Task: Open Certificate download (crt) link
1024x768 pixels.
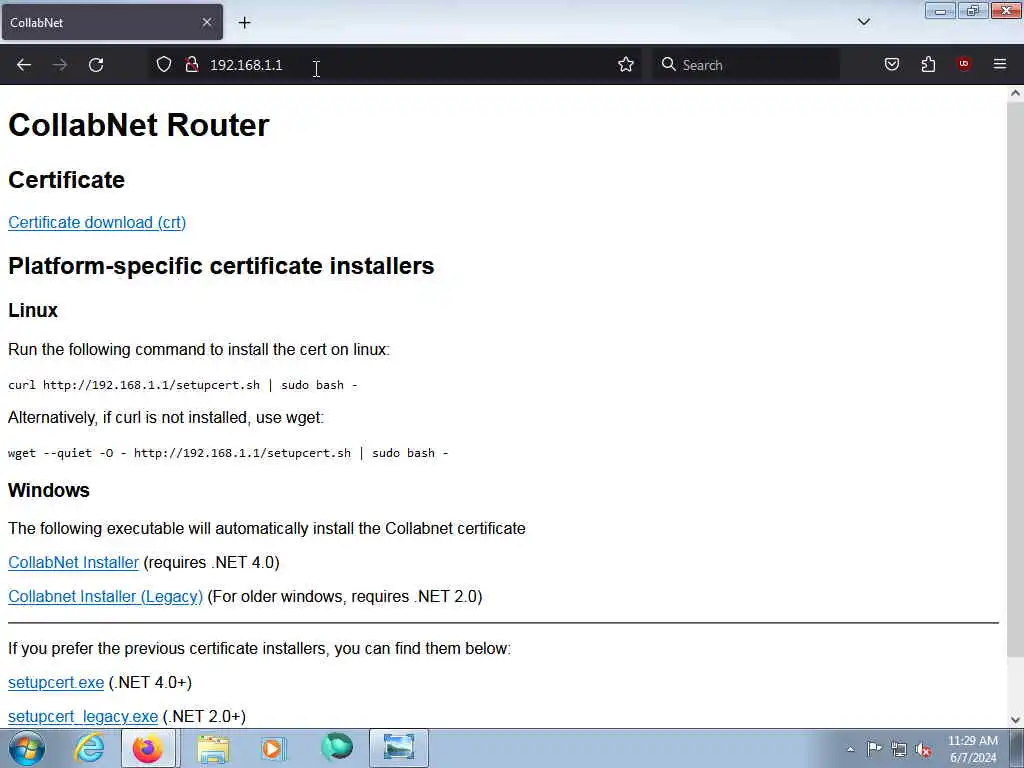Action: click(97, 222)
